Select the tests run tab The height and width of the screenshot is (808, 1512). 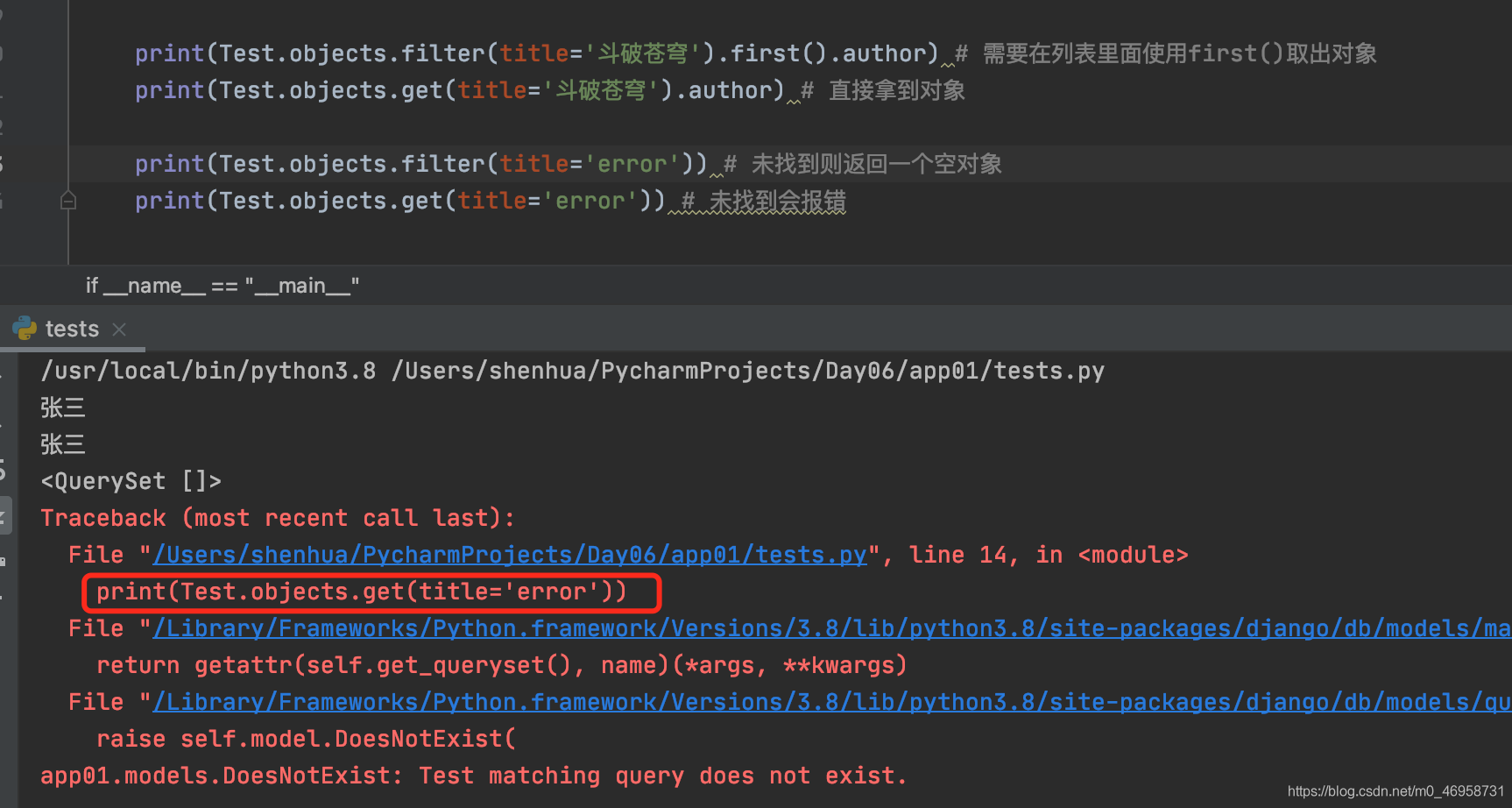72,329
